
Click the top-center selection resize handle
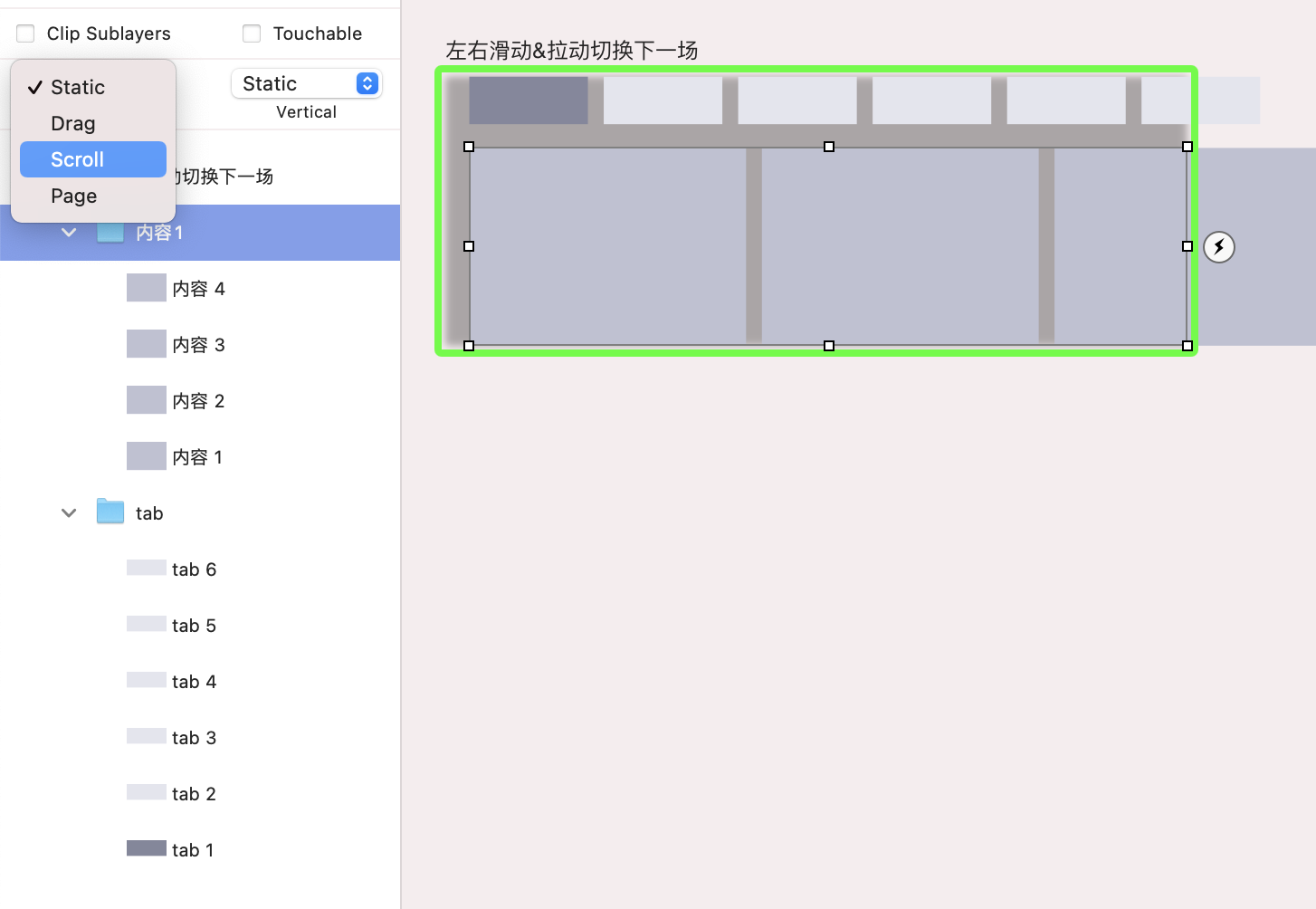pos(828,147)
